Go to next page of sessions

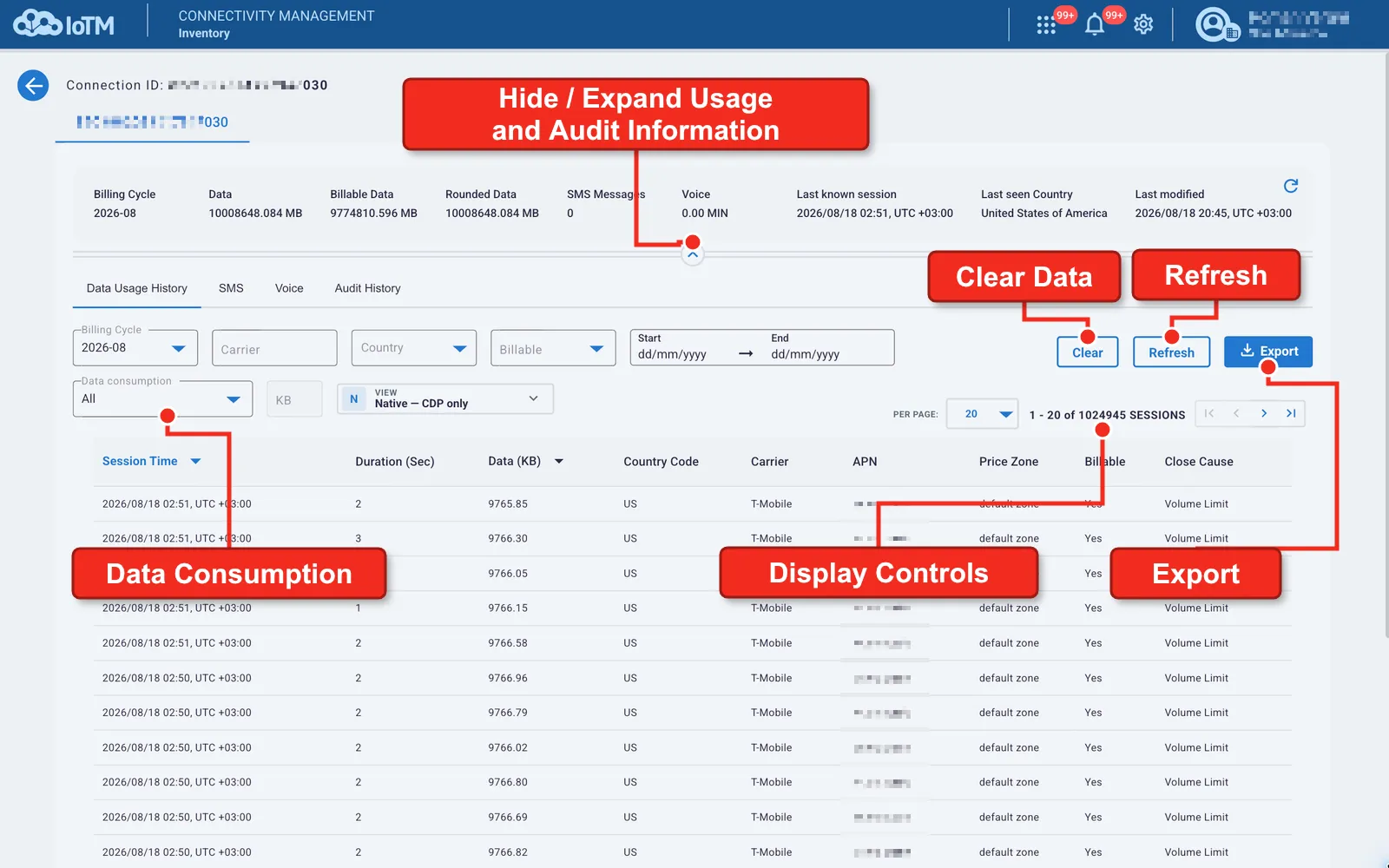click(x=1264, y=413)
